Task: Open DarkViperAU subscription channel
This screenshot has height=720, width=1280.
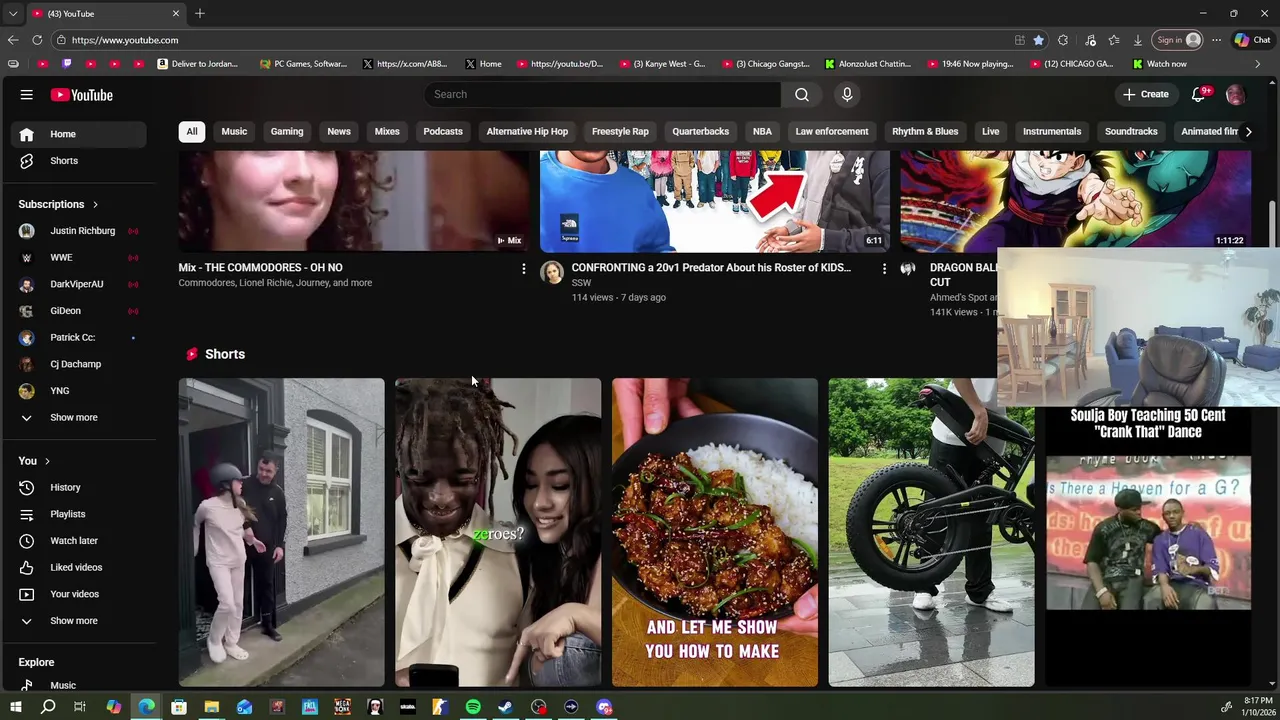Action: pos(80,284)
